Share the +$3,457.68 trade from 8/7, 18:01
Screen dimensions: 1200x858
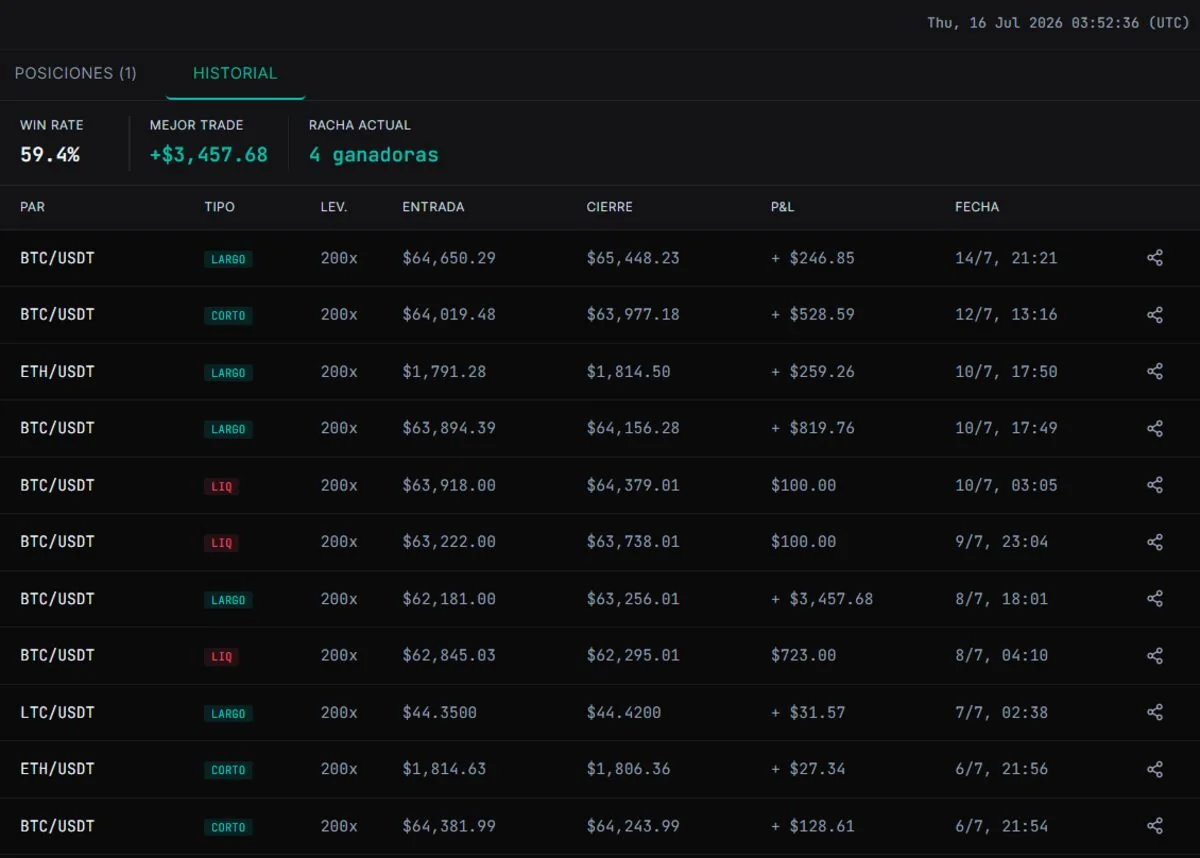pos(1155,599)
